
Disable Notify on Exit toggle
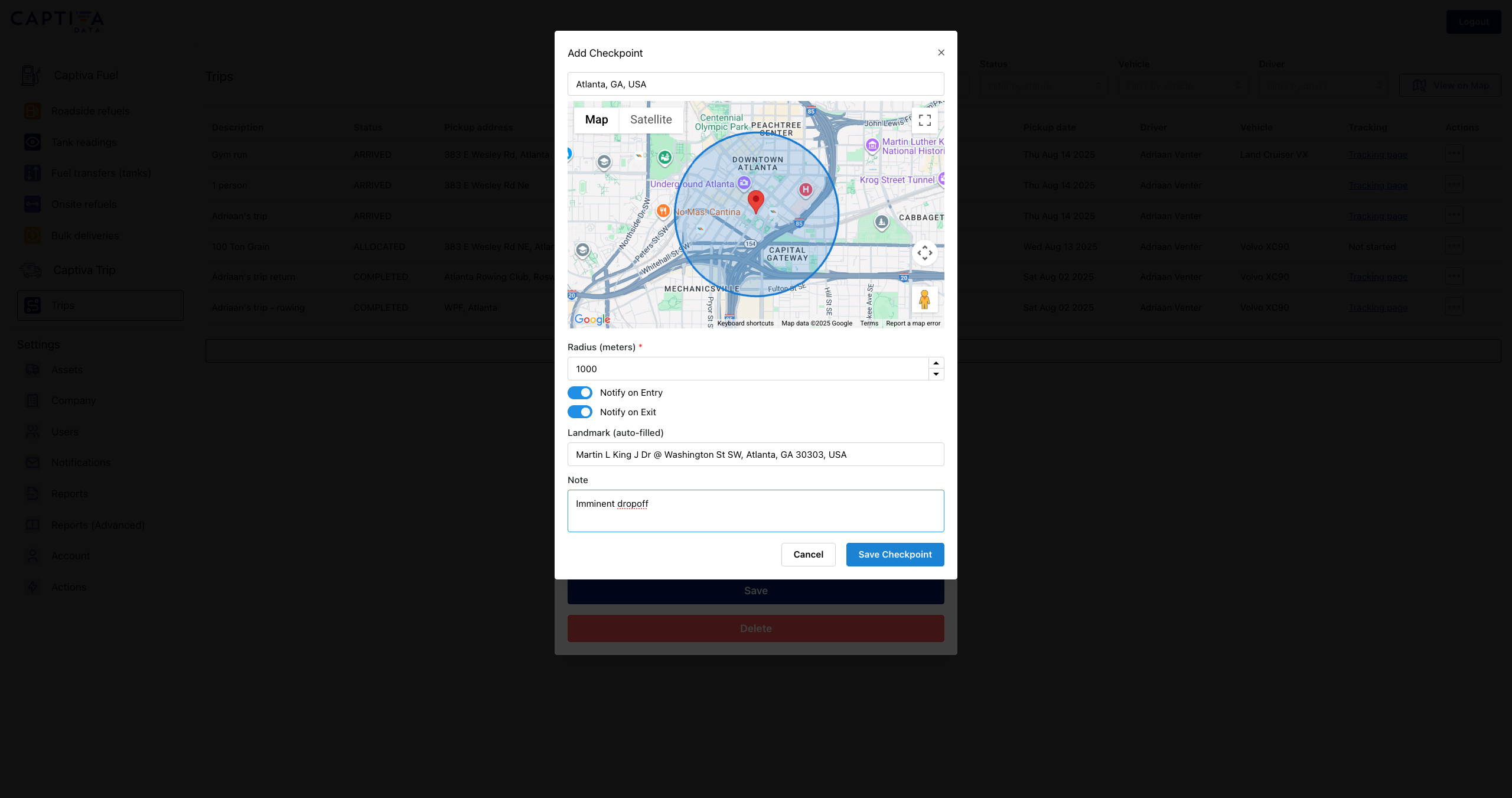tap(580, 412)
